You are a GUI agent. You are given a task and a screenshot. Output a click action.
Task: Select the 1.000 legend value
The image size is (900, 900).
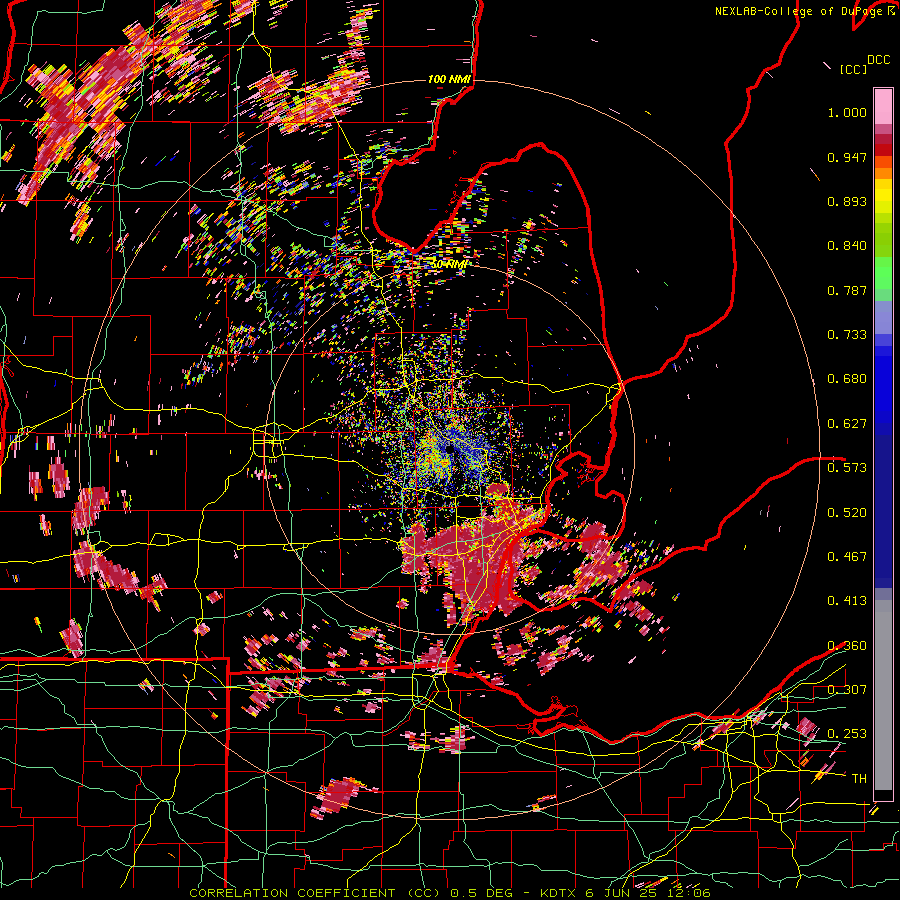[x=847, y=112]
